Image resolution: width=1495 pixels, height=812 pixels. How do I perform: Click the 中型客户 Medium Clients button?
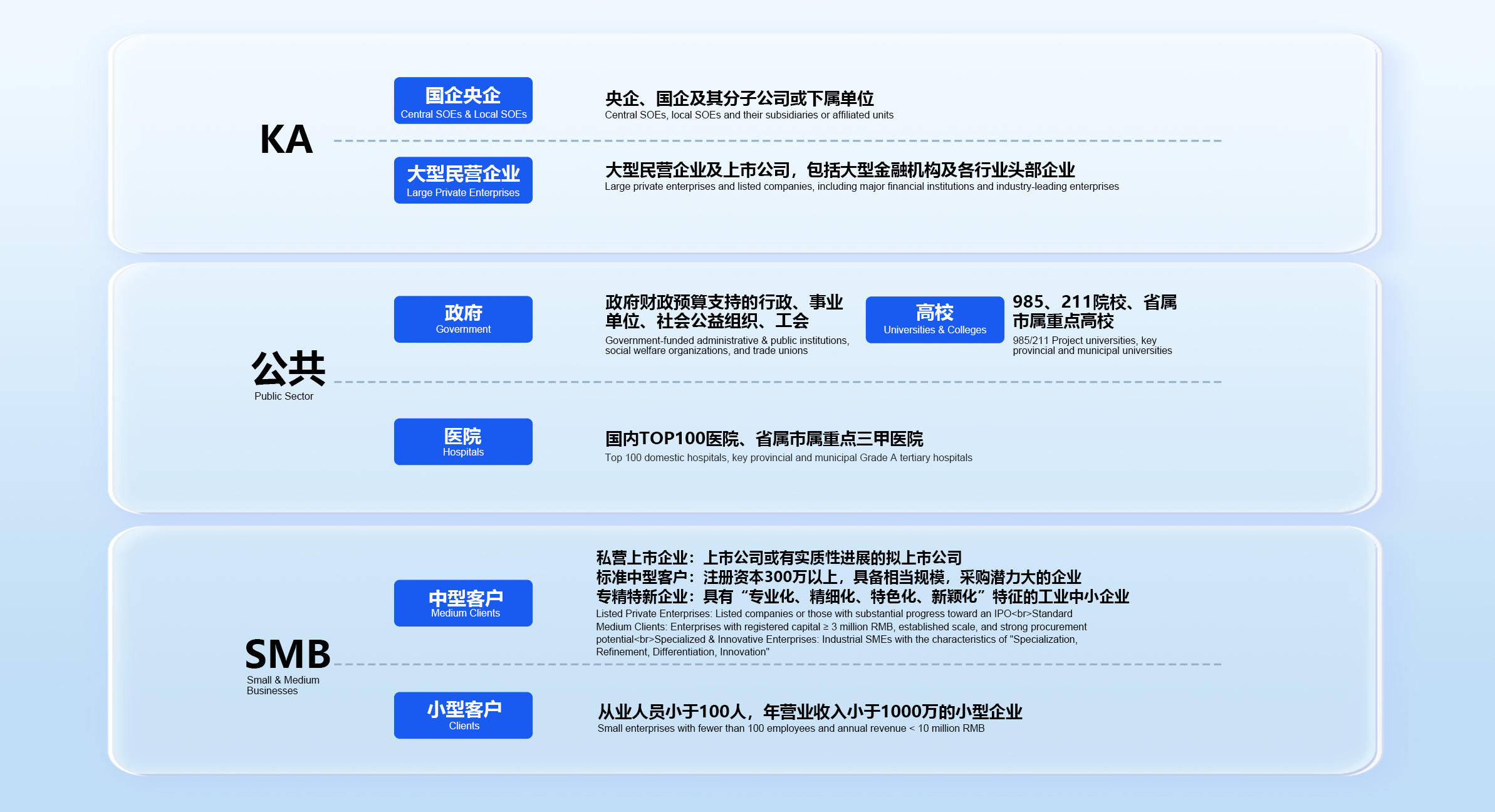[x=463, y=603]
